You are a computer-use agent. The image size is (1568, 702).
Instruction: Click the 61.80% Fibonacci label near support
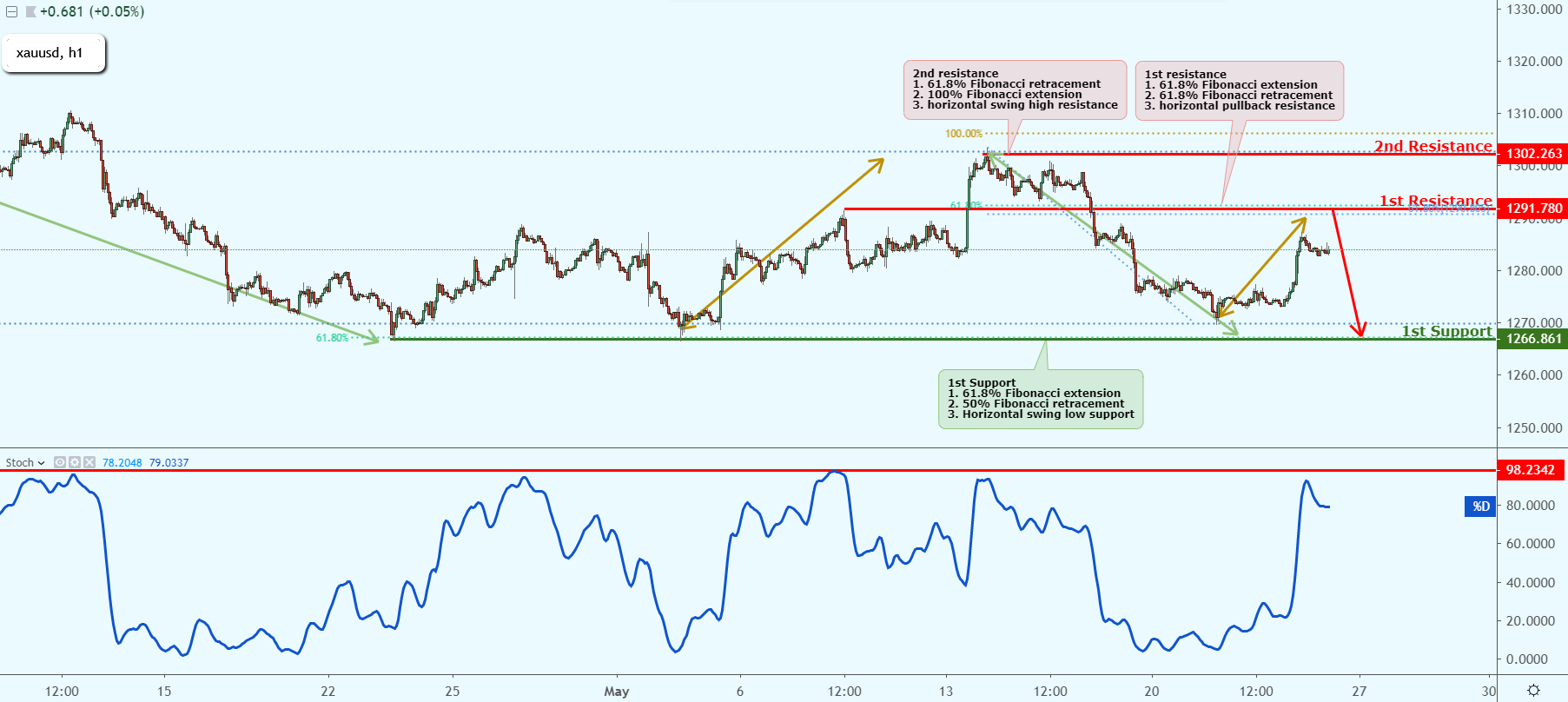coord(332,338)
